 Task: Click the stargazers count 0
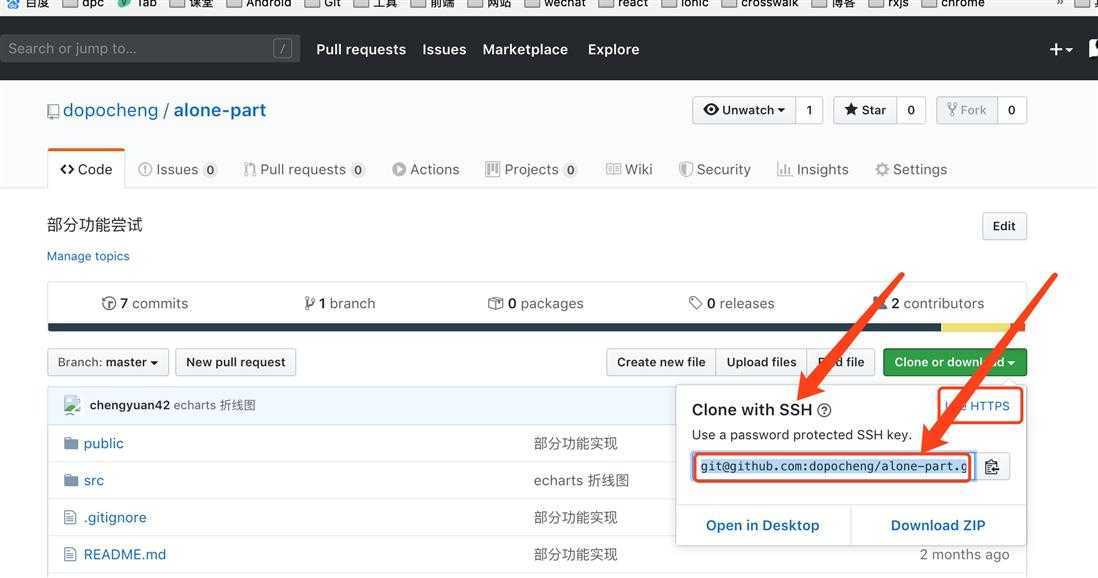(x=911, y=110)
